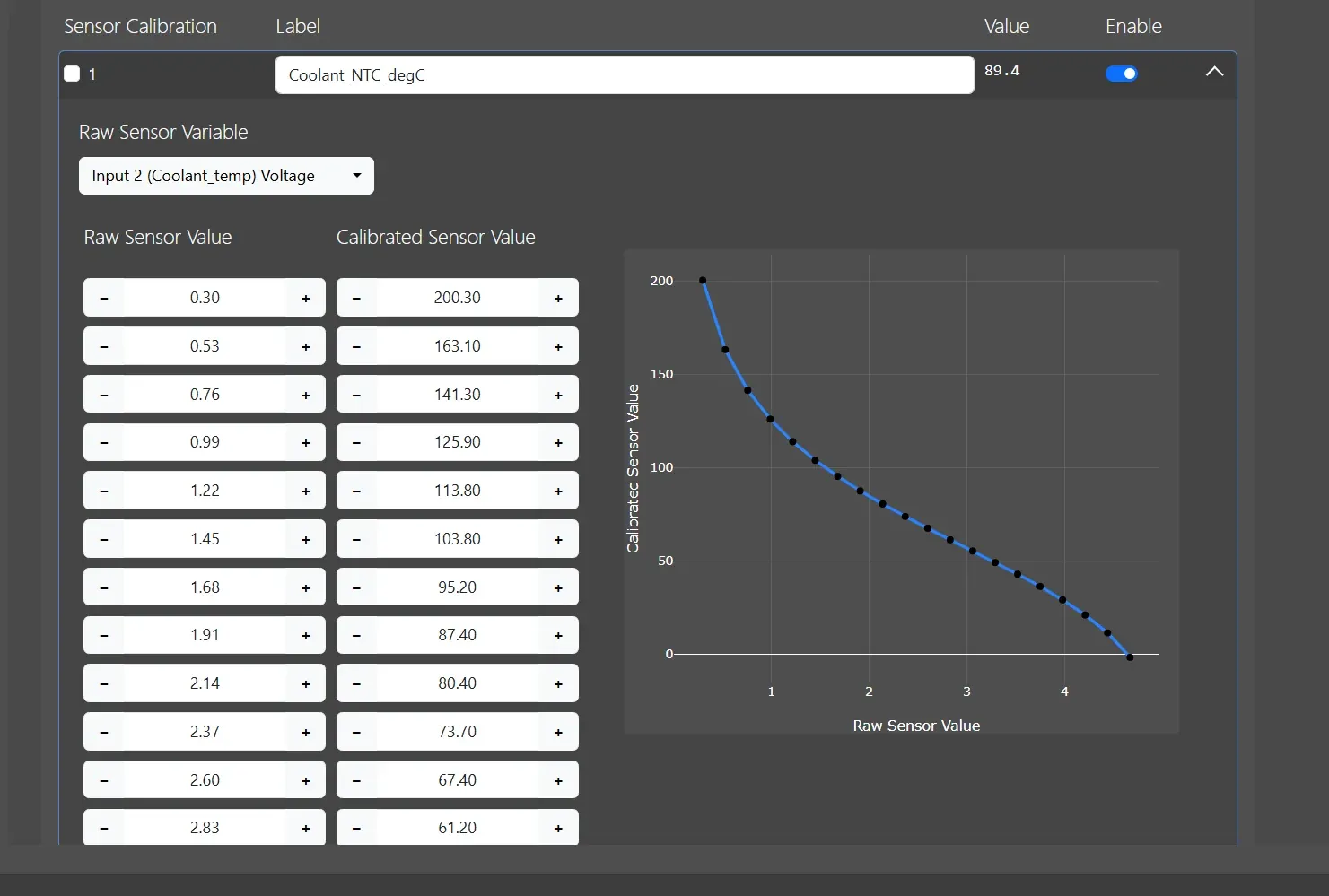Decrease raw sensor value 0.76
Image resolution: width=1329 pixels, height=896 pixels.
[x=104, y=395]
